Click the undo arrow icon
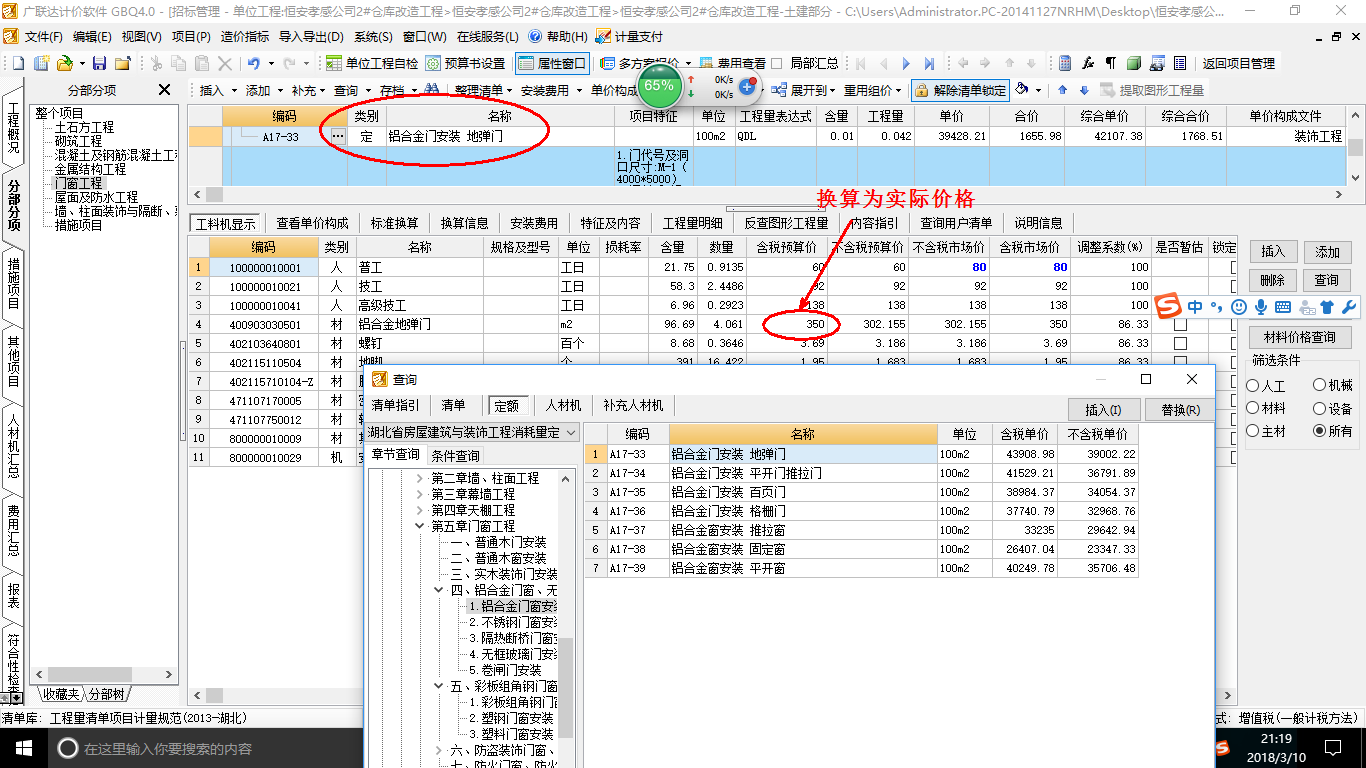The width and height of the screenshot is (1366, 768). click(254, 63)
